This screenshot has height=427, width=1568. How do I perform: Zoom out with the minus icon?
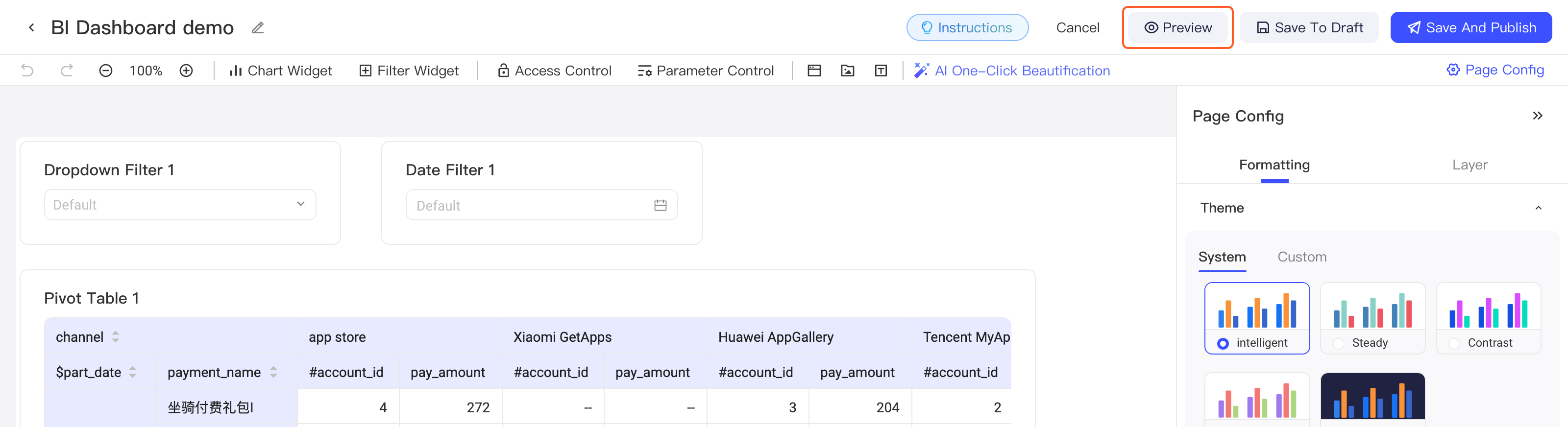coord(106,71)
